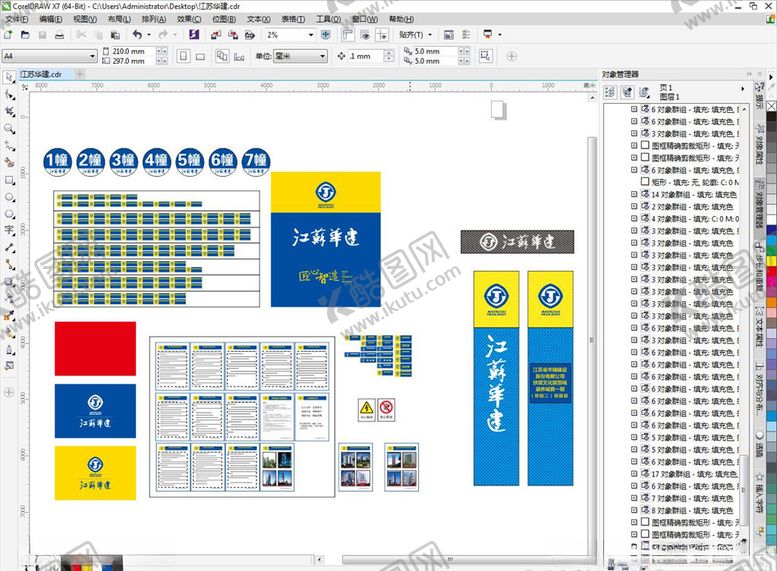
Task: Select the Shape tool
Action: click(x=9, y=94)
